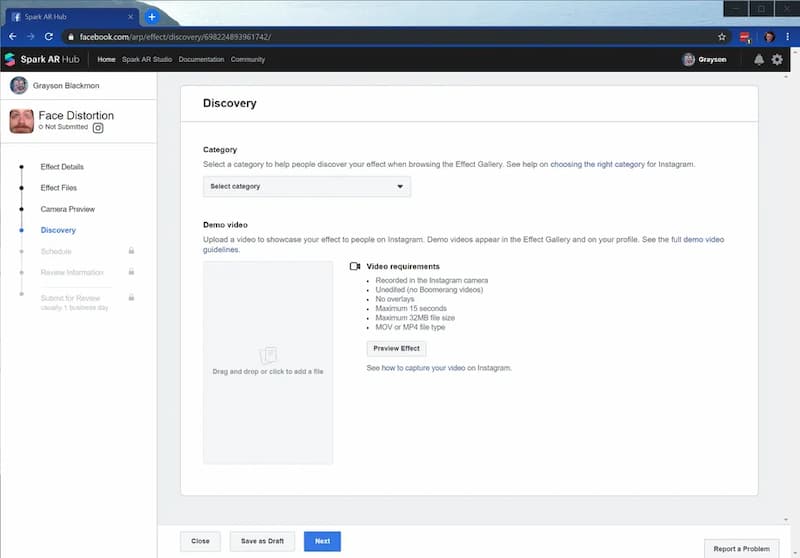The height and width of the screenshot is (558, 800).
Task: Click 'Maximum 15 seconds' requirement text
Action: [x=411, y=309]
